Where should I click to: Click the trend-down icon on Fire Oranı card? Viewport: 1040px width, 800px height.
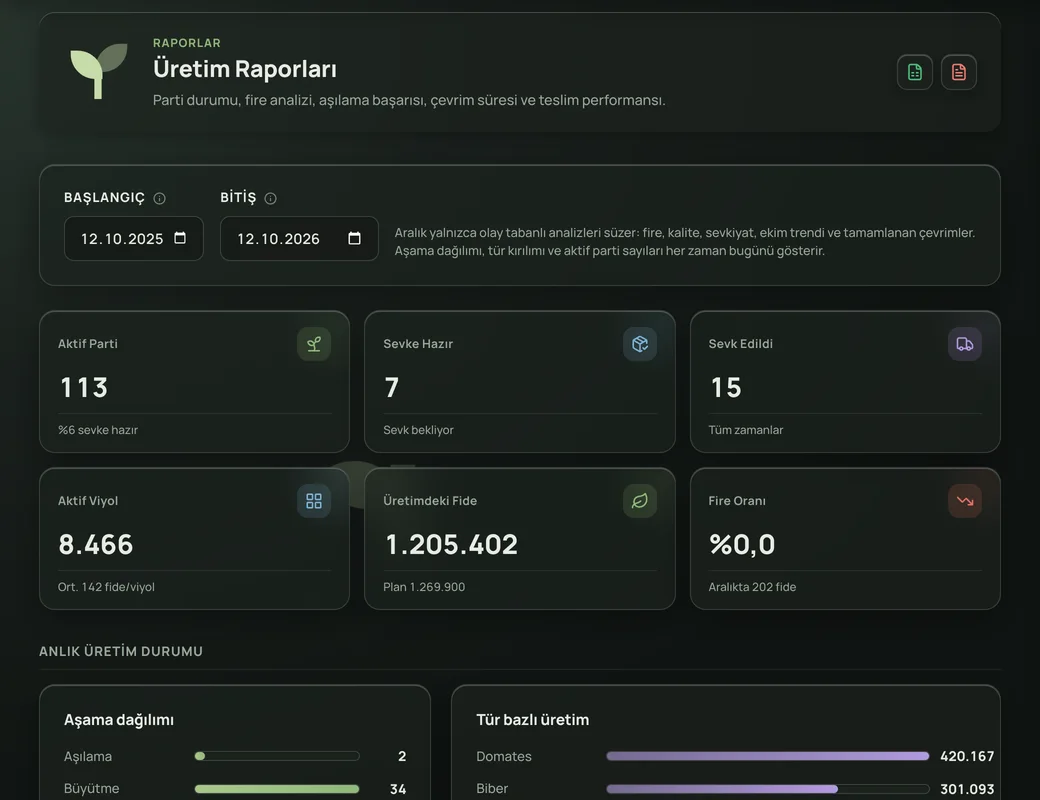click(x=964, y=501)
